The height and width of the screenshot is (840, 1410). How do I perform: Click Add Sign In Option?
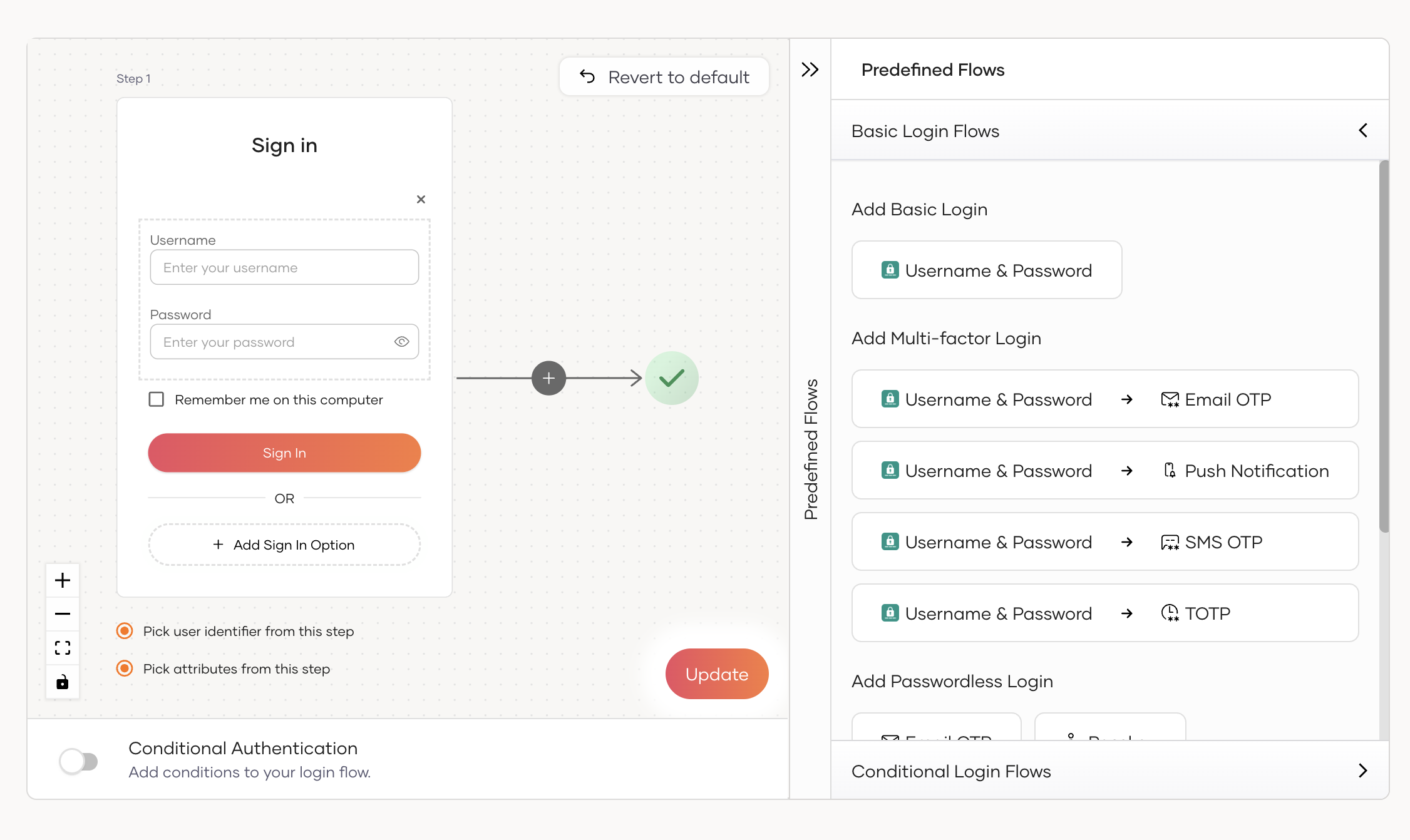284,545
